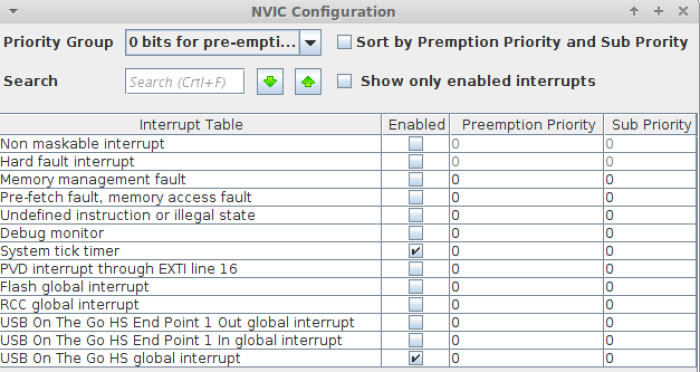
Task: Select the Memory management fault row
Action: (x=348, y=180)
